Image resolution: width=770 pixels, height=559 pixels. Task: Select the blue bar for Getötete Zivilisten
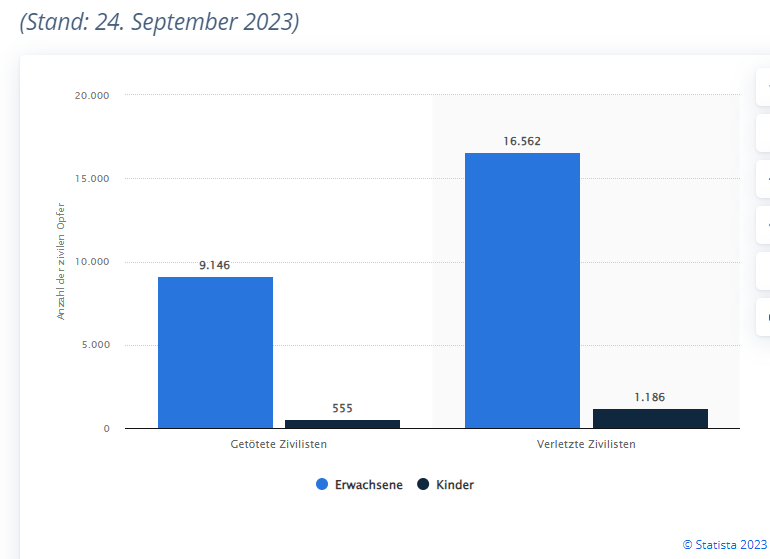[x=215, y=352]
